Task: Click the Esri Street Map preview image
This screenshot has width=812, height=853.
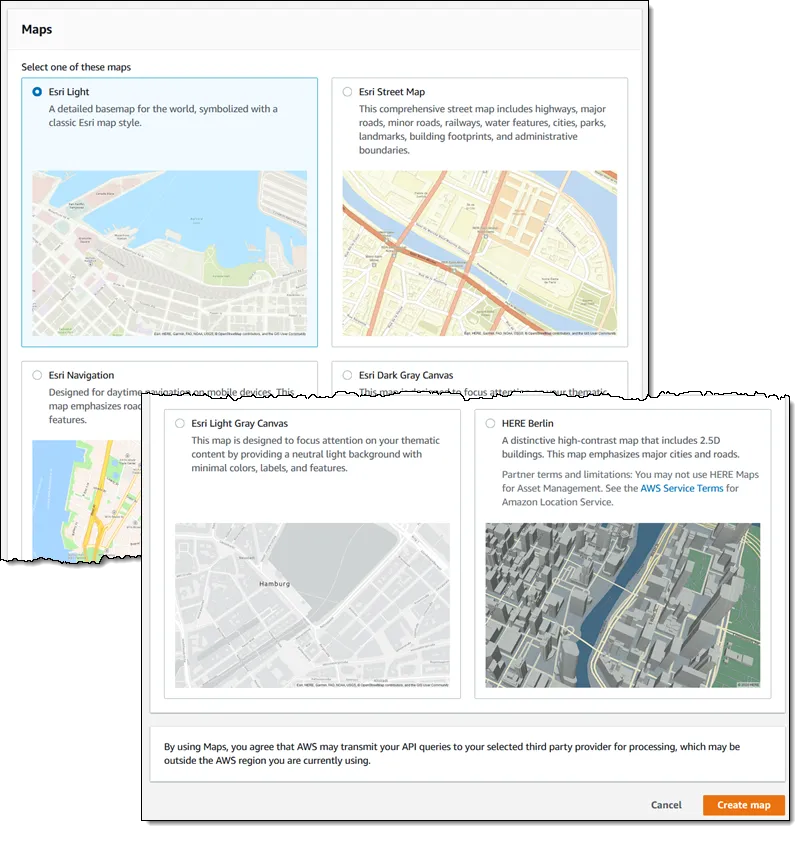Action: pyautogui.click(x=480, y=253)
